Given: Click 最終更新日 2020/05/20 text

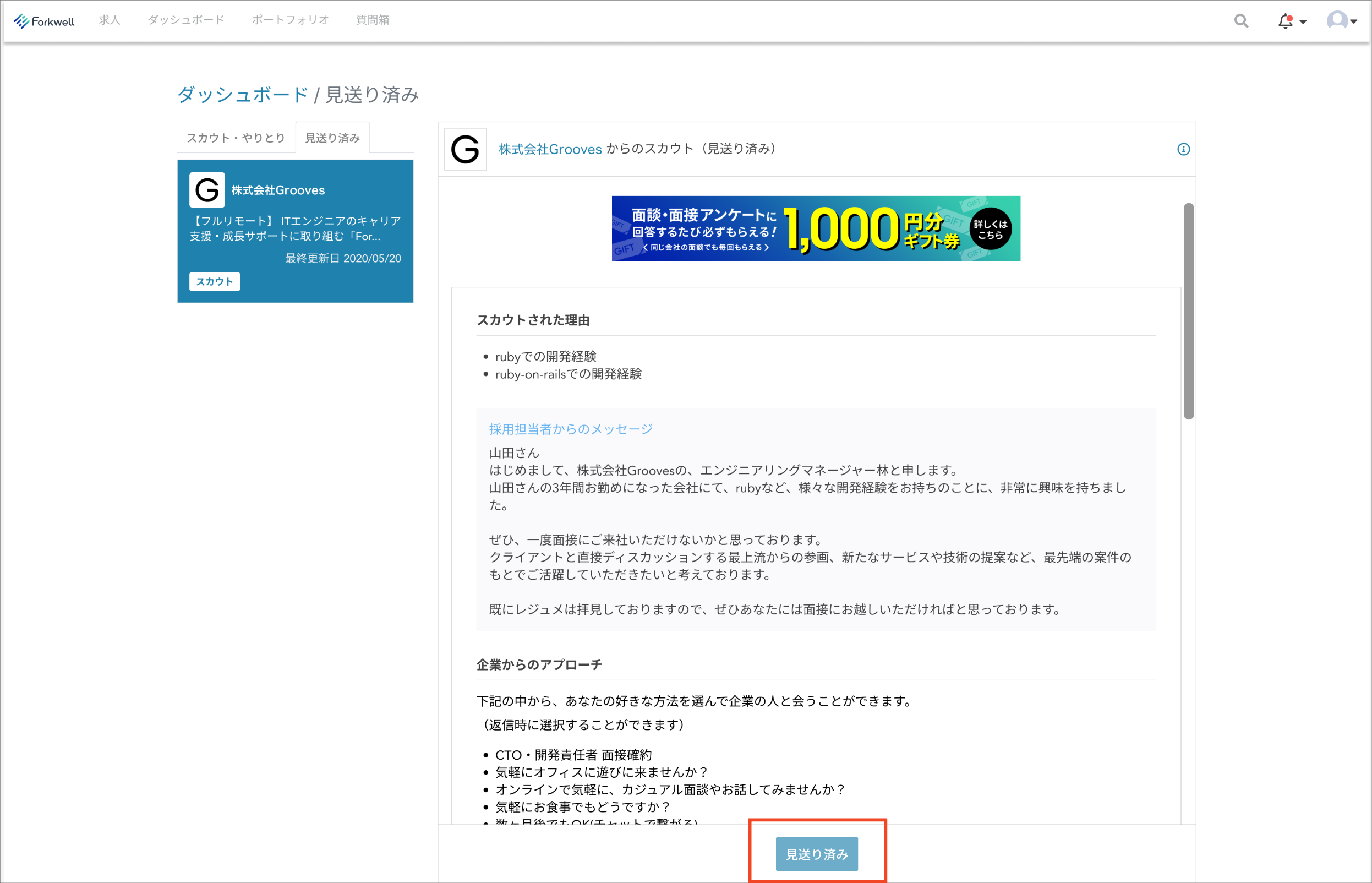Looking at the screenshot, I should pos(343,259).
